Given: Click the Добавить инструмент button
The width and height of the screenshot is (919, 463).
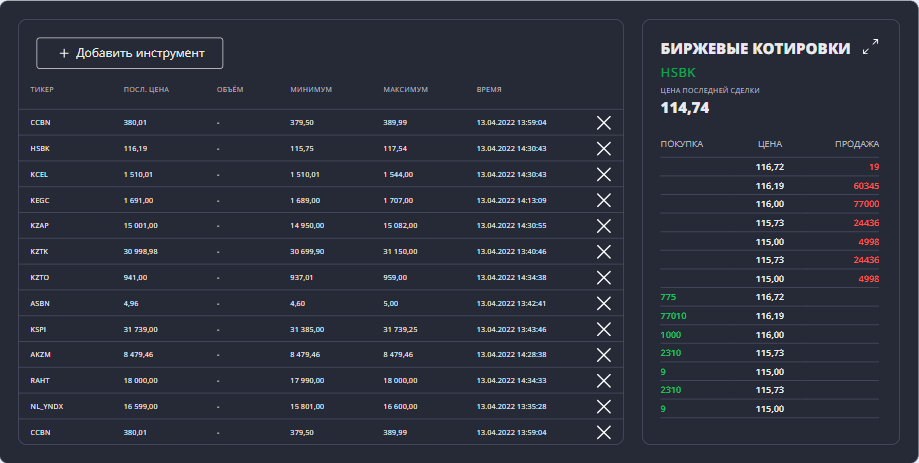Looking at the screenshot, I should coord(130,53).
